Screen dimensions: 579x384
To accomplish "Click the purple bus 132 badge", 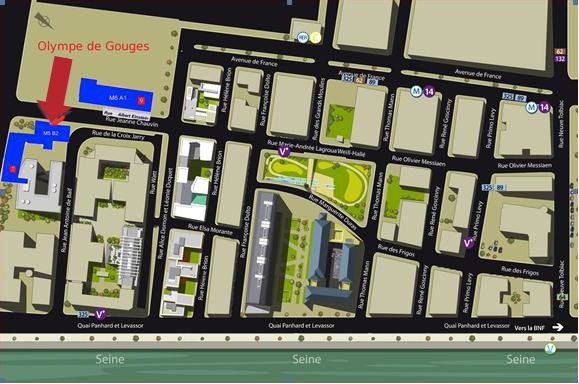I will click(x=560, y=59).
